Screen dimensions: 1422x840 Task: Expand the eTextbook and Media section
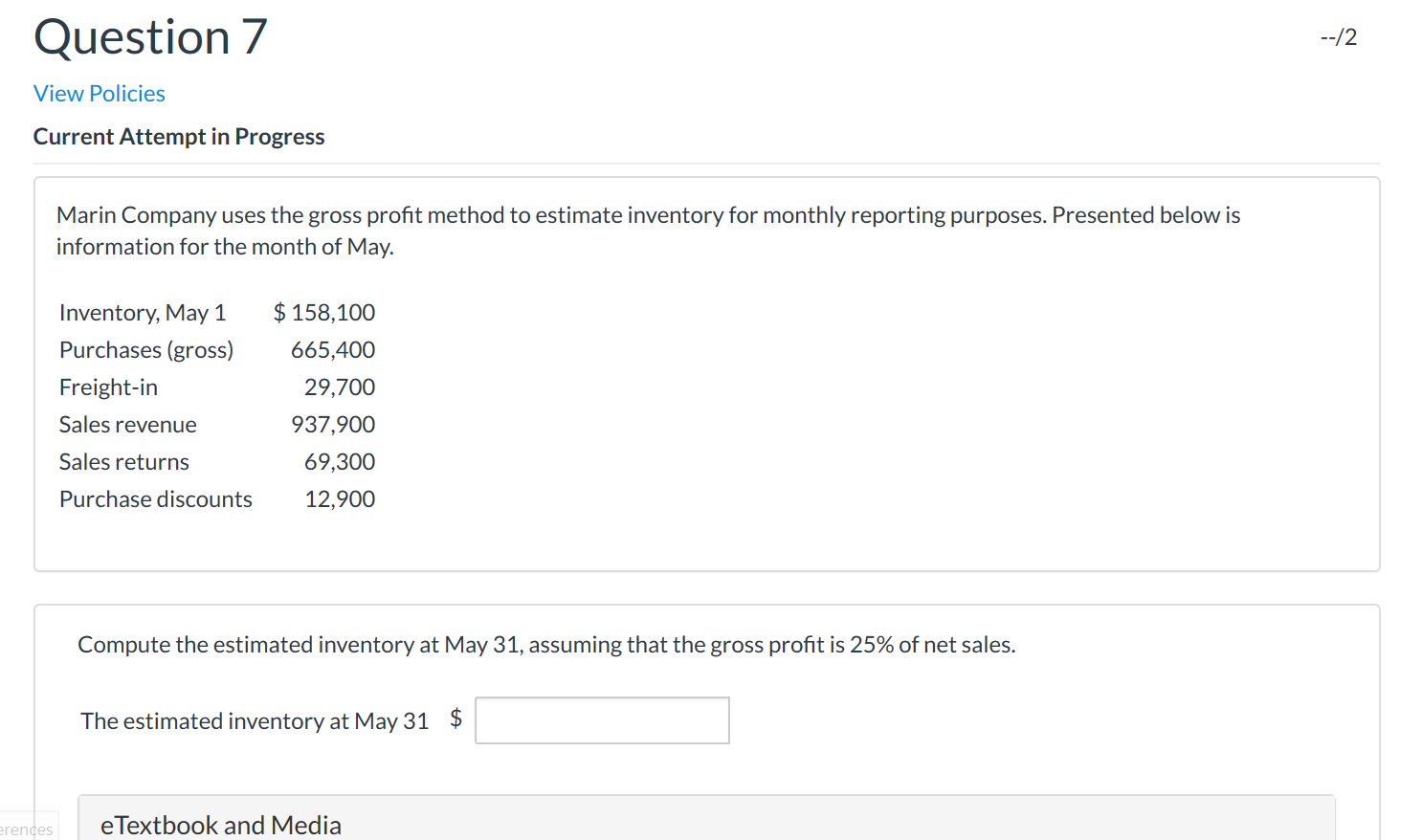click(x=221, y=824)
